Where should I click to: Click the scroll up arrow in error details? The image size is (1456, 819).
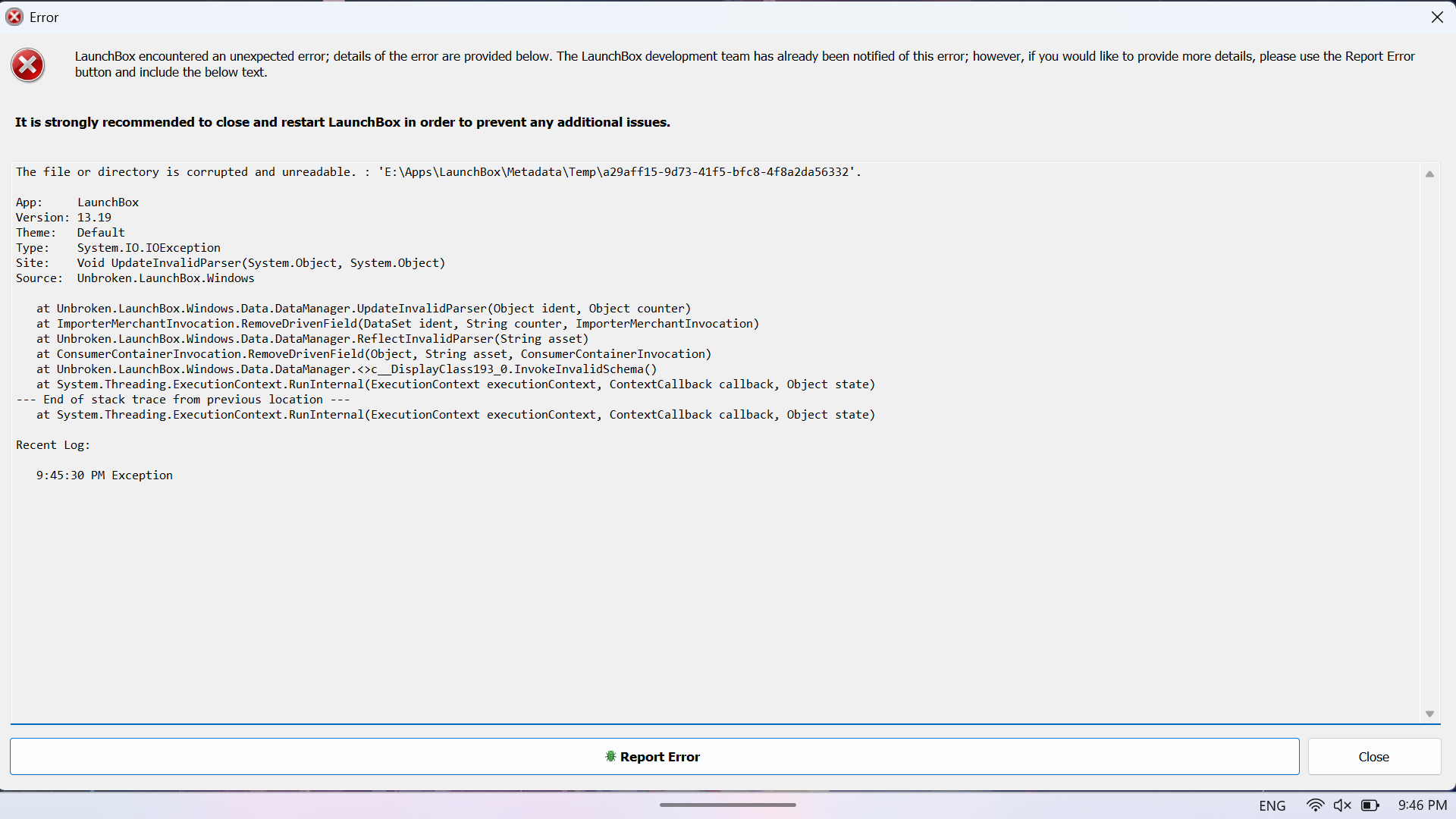1429,174
